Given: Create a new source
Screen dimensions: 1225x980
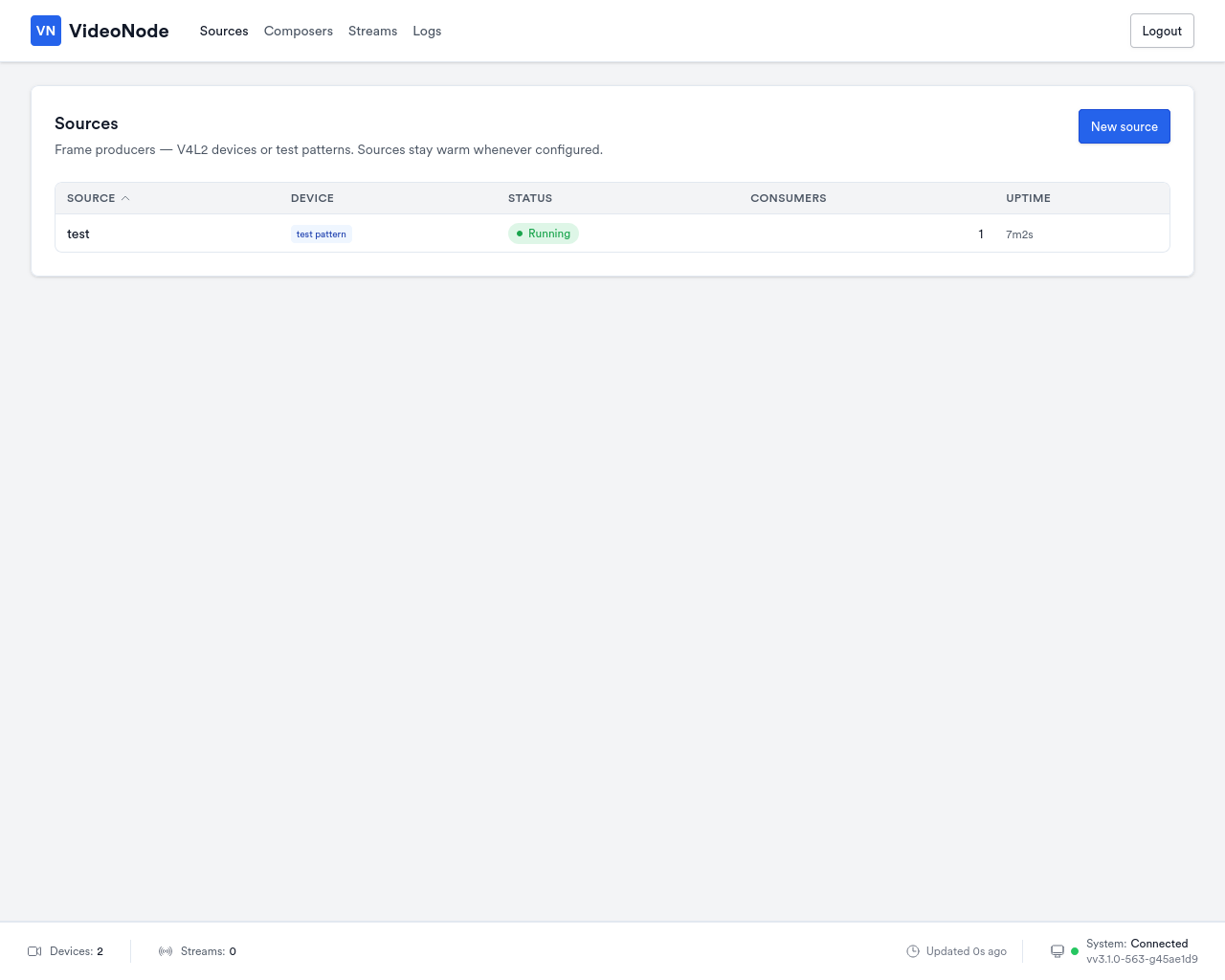Looking at the screenshot, I should (x=1124, y=126).
